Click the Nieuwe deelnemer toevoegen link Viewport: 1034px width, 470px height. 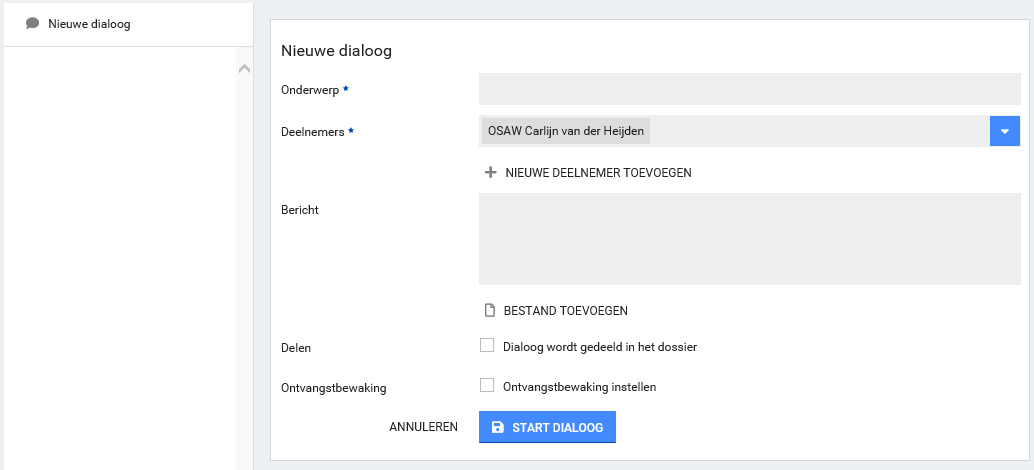pyautogui.click(x=598, y=173)
